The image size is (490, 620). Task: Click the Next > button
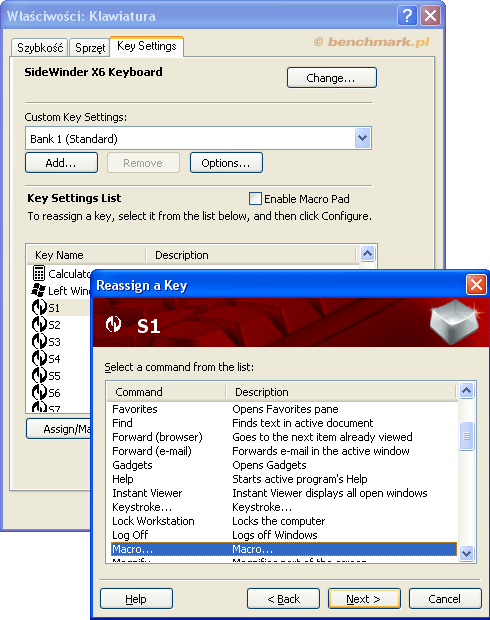[x=364, y=599]
